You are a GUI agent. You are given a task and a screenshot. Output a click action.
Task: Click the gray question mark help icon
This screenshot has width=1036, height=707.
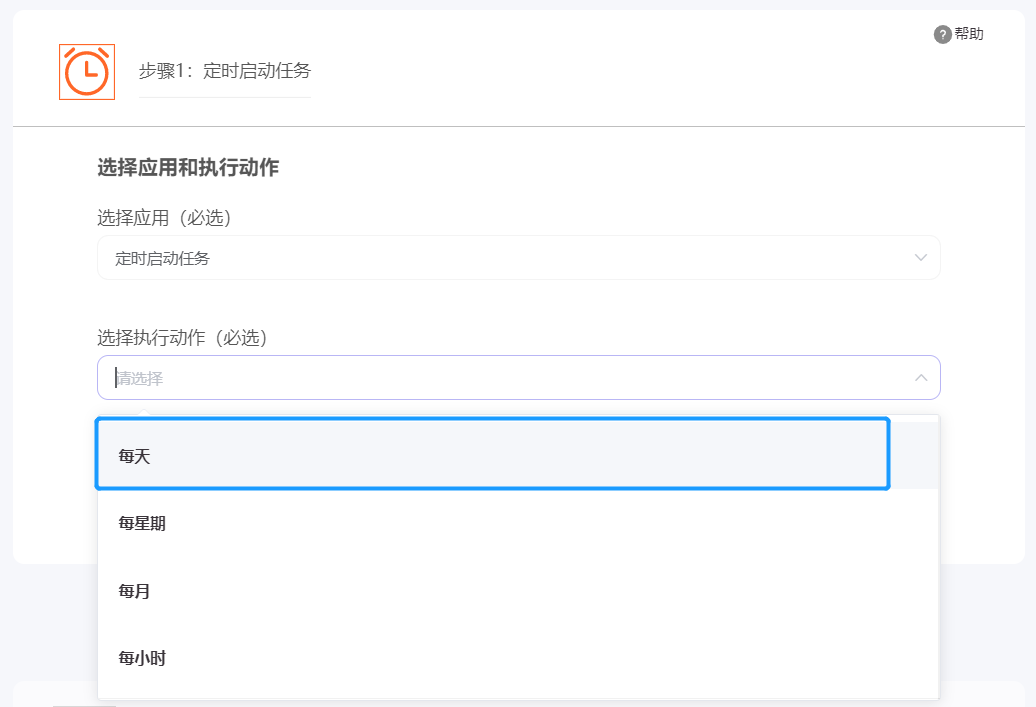coord(942,35)
